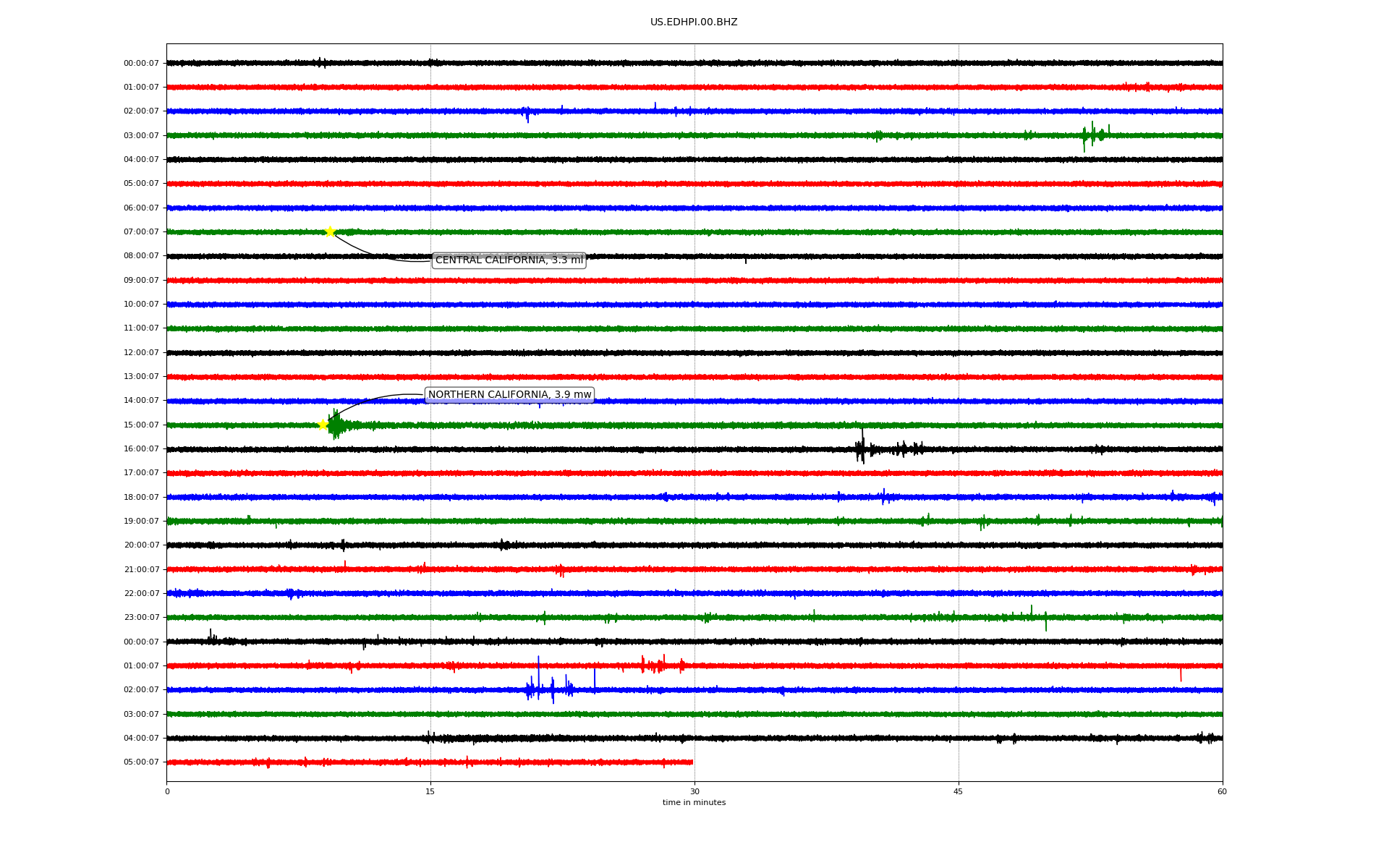Viewport: 1389px width, 868px height.
Task: Click the 30 tick label on x-axis
Action: click(694, 791)
